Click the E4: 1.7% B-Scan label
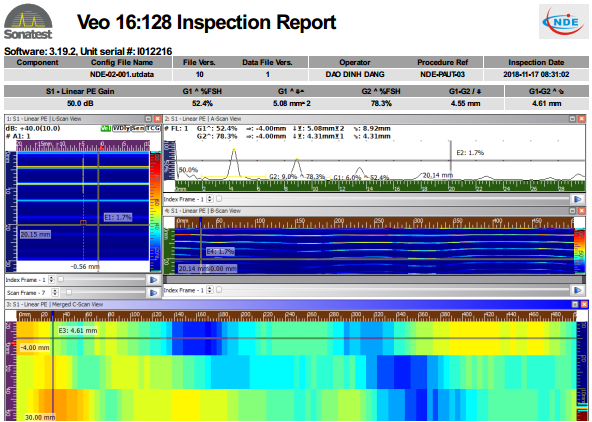592x422 pixels. pyautogui.click(x=220, y=251)
